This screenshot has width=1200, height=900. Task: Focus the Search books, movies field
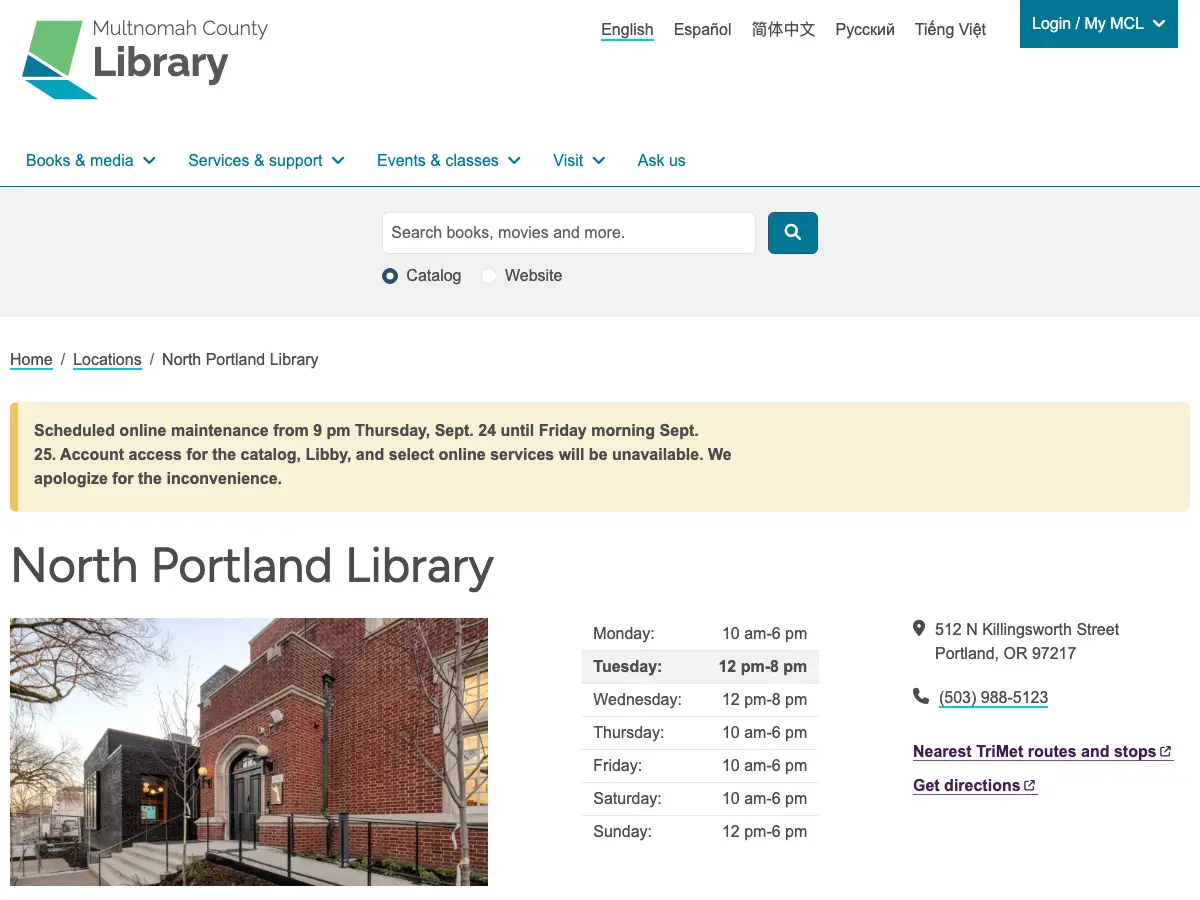569,233
